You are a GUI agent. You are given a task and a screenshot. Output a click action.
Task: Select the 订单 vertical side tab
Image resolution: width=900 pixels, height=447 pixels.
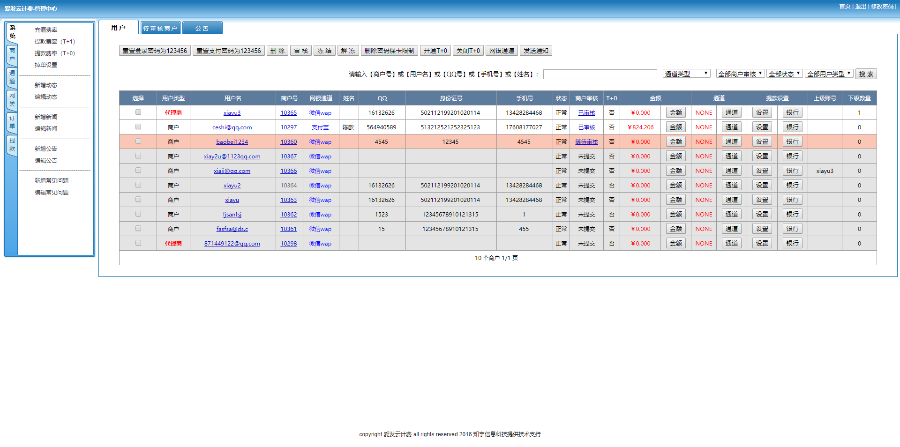tap(11, 122)
